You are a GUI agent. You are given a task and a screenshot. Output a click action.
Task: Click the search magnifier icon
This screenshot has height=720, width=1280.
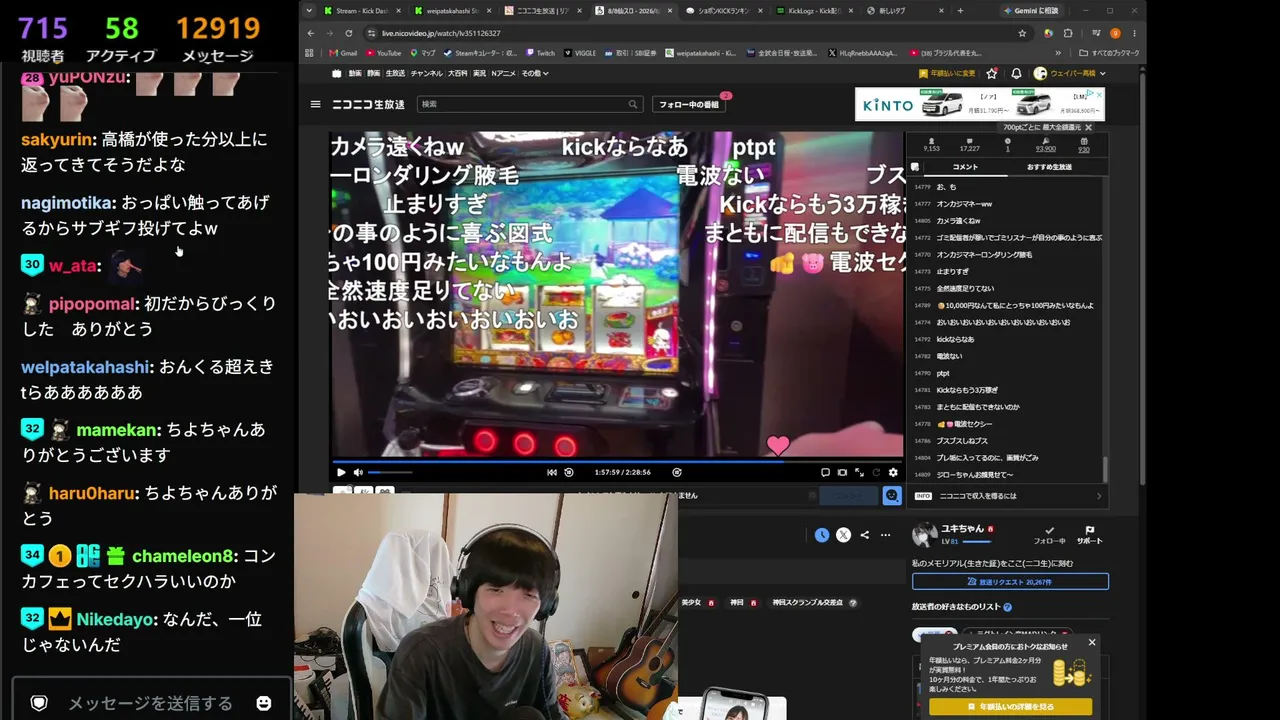[x=633, y=104]
